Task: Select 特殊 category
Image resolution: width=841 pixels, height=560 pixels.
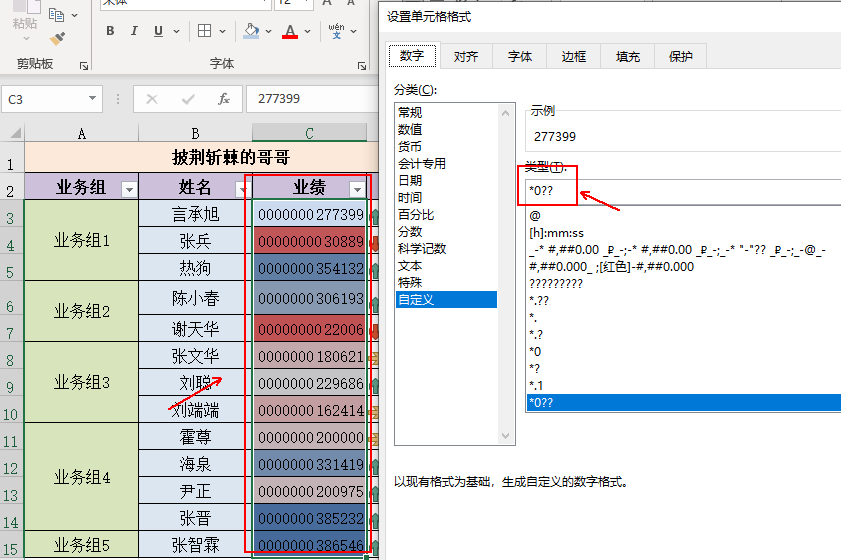Action: point(447,282)
